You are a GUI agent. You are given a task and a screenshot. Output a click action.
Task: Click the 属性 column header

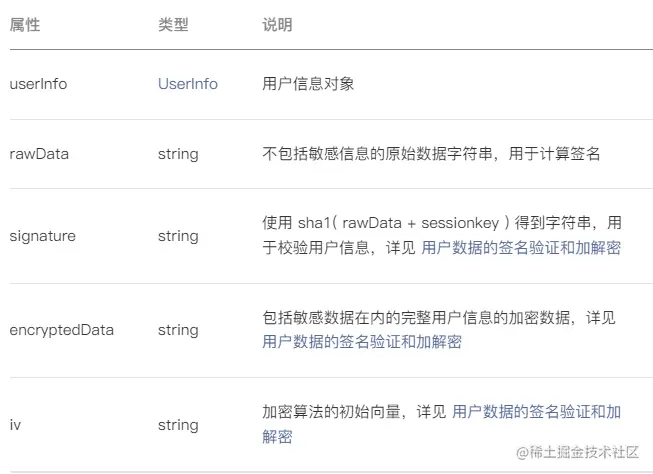click(24, 25)
